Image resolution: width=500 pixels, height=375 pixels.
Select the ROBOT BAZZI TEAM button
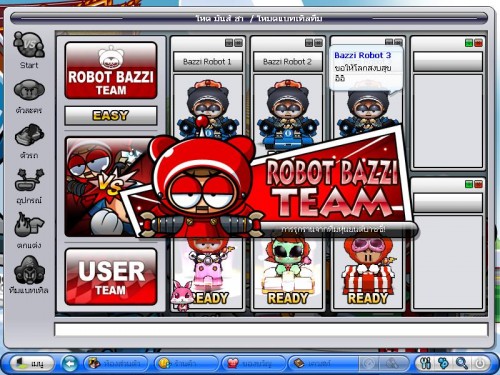coord(111,70)
